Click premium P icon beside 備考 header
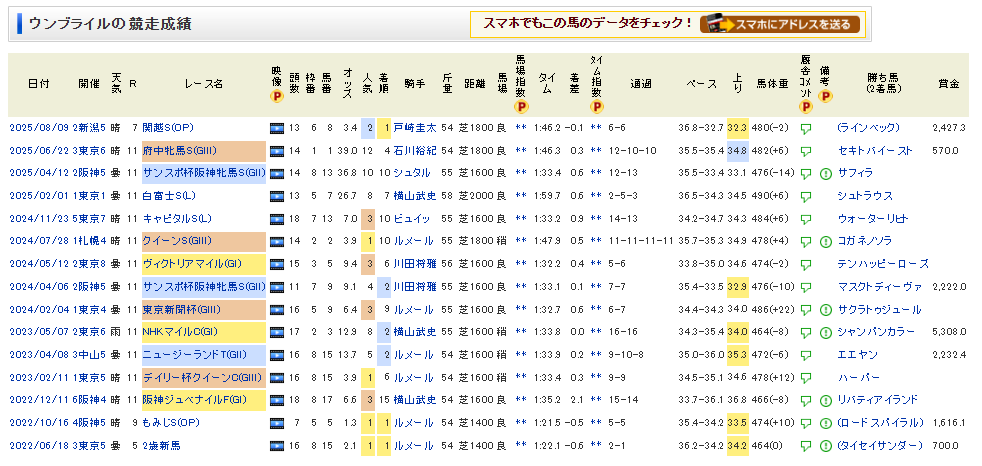 (x=825, y=97)
